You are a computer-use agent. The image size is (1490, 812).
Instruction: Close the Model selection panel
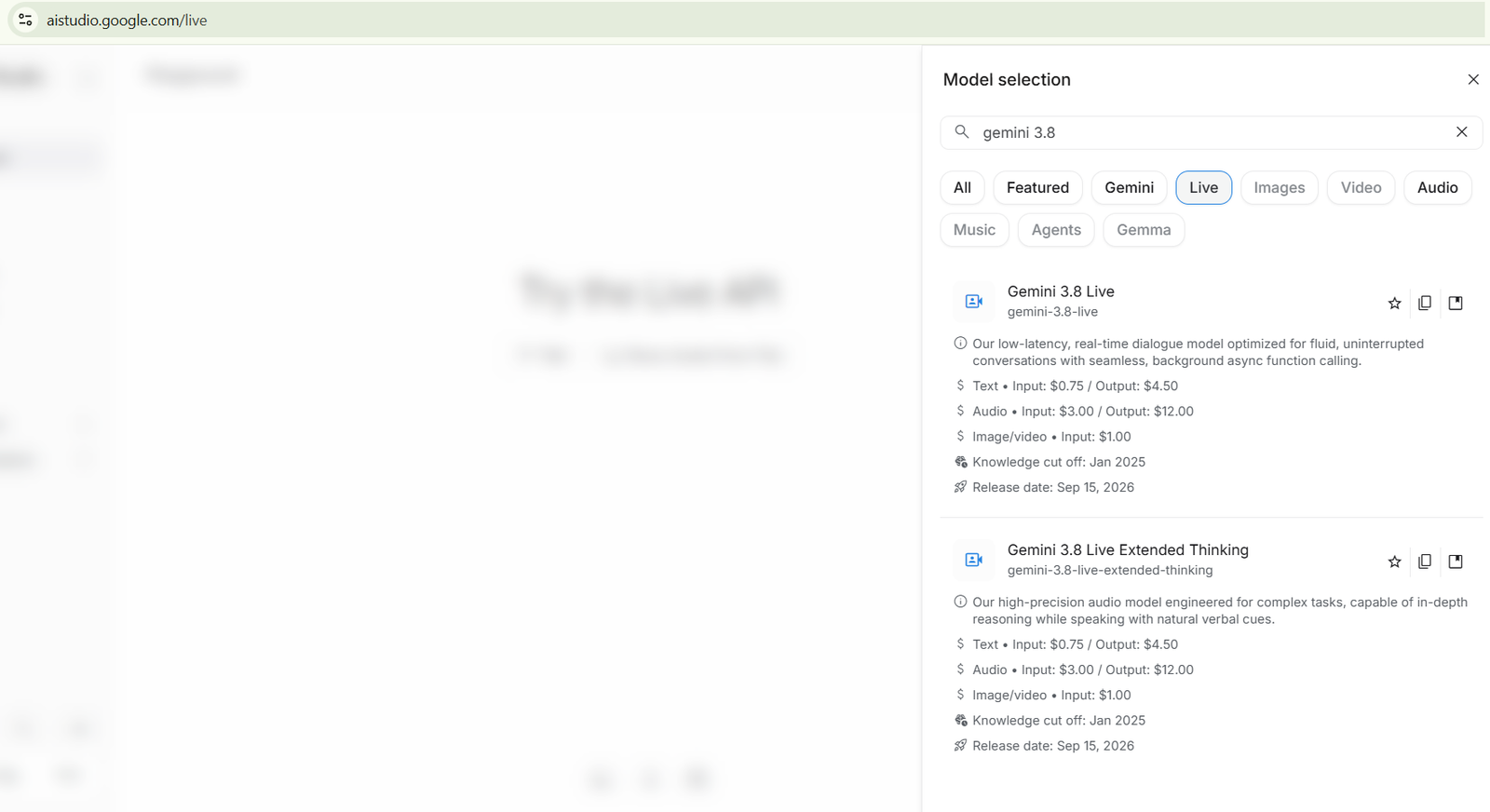pos(1473,79)
